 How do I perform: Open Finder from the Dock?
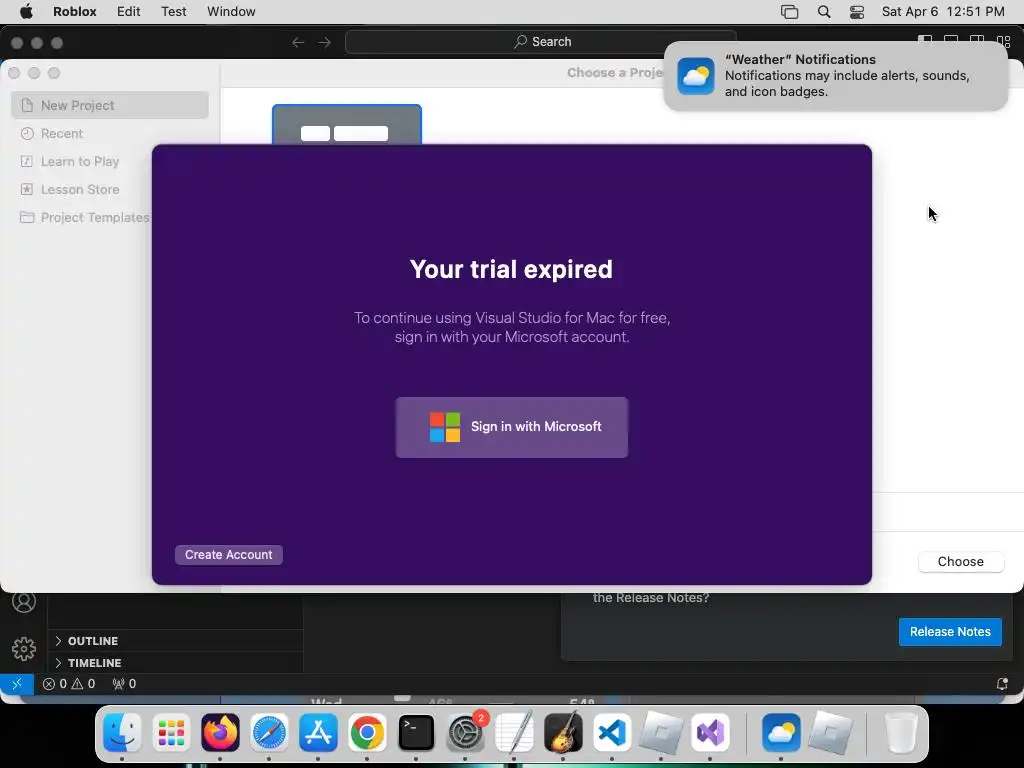122,732
